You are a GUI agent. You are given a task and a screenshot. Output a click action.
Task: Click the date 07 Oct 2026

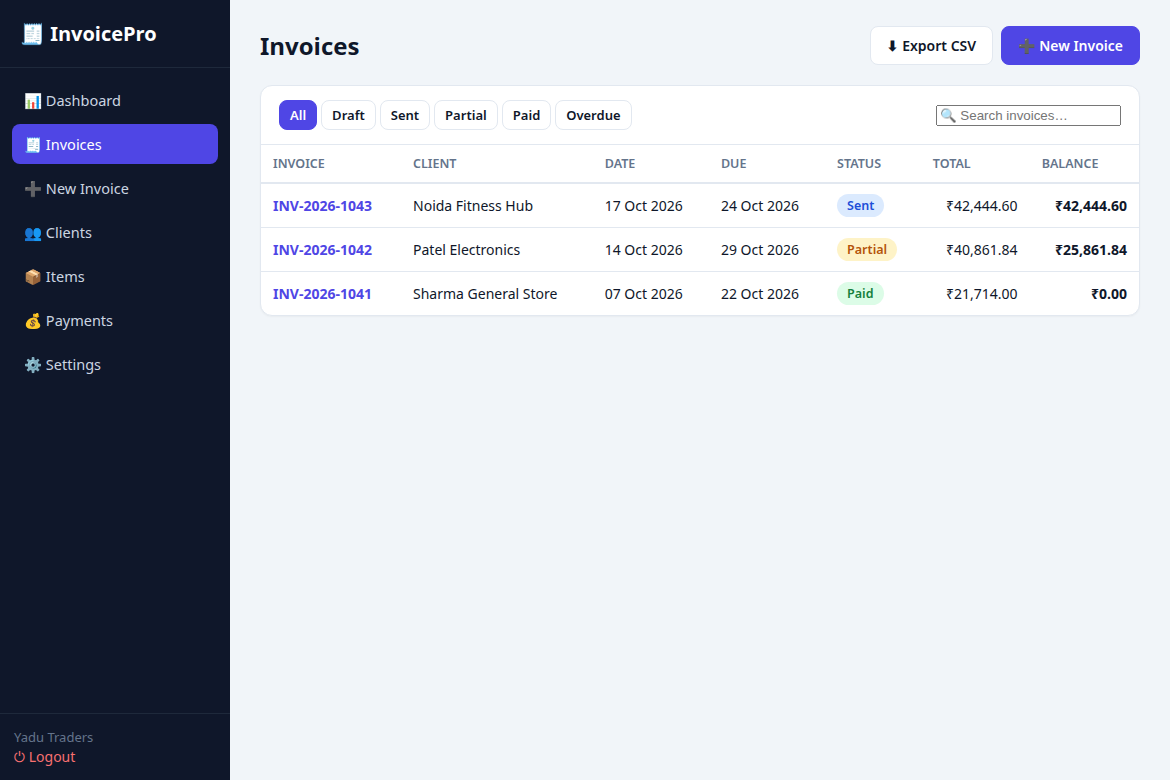click(x=643, y=294)
